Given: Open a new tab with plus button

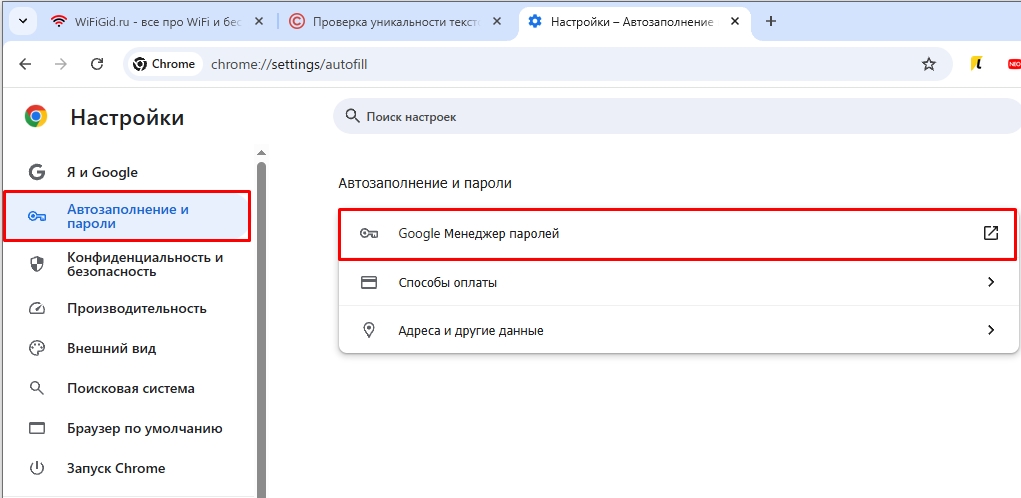Looking at the screenshot, I should pos(771,21).
